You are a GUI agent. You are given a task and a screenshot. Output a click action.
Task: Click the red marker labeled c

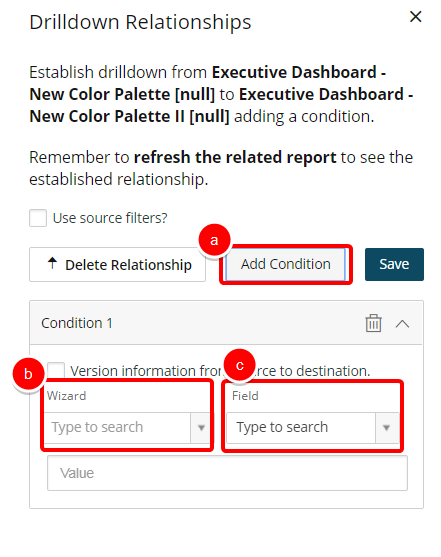[x=240, y=366]
